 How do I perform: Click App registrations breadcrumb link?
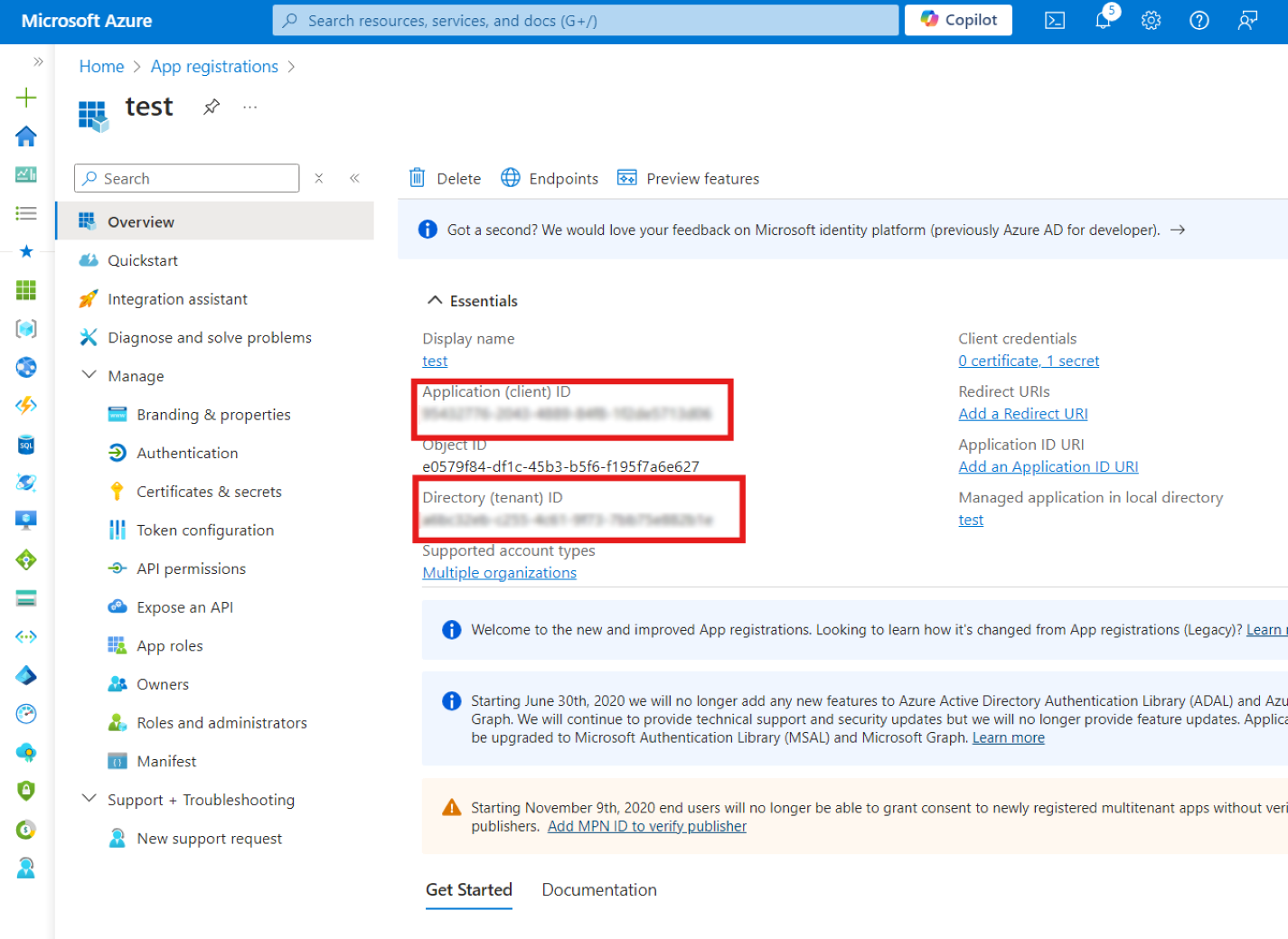(x=214, y=67)
